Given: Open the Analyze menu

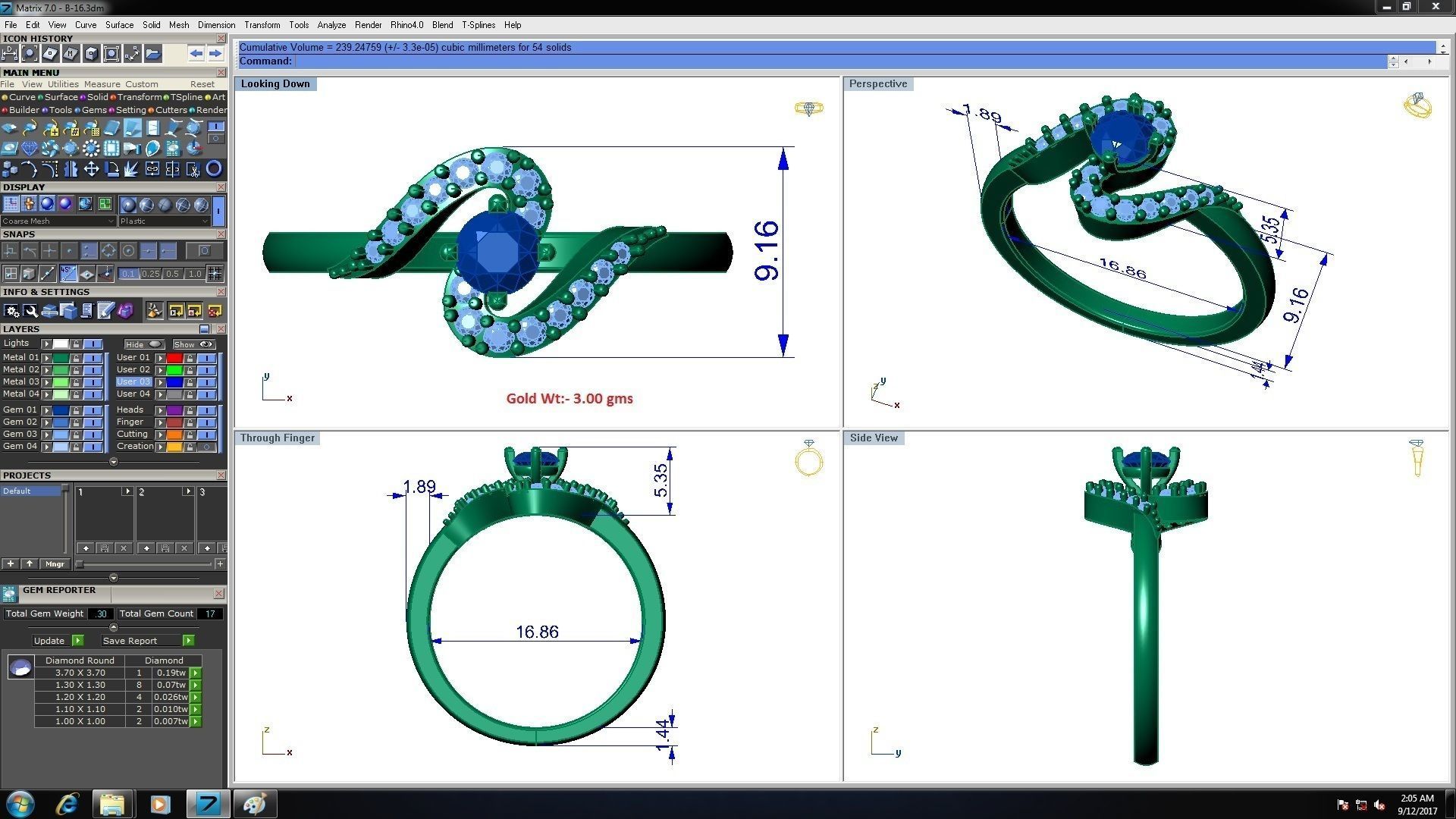Looking at the screenshot, I should point(331,25).
